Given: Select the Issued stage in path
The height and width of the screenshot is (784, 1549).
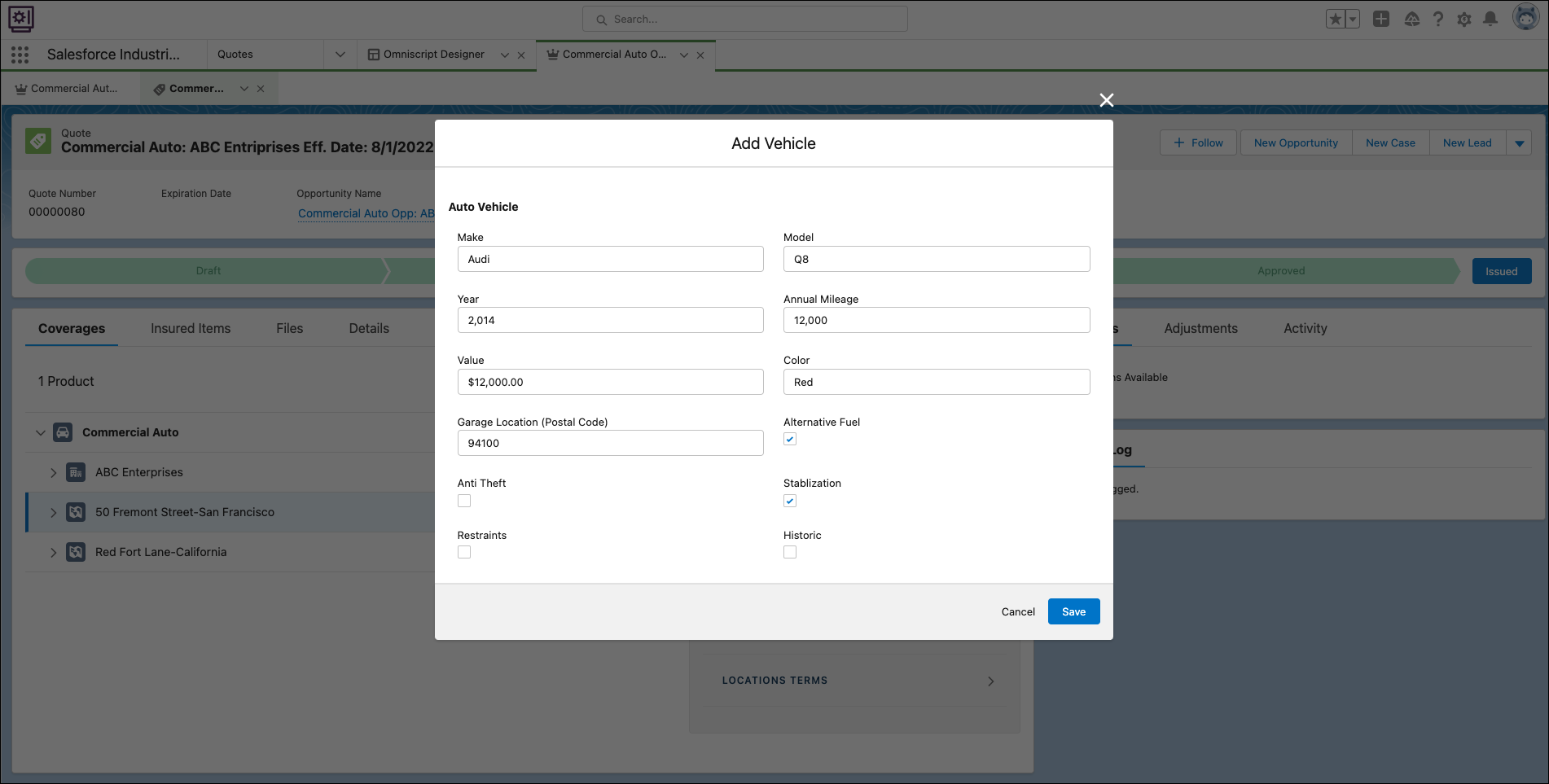Looking at the screenshot, I should pos(1501,271).
